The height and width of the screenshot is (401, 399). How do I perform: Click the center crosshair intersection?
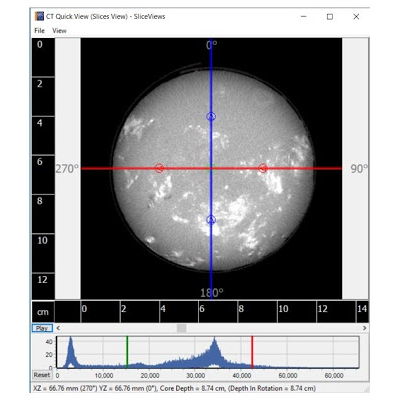(211, 168)
